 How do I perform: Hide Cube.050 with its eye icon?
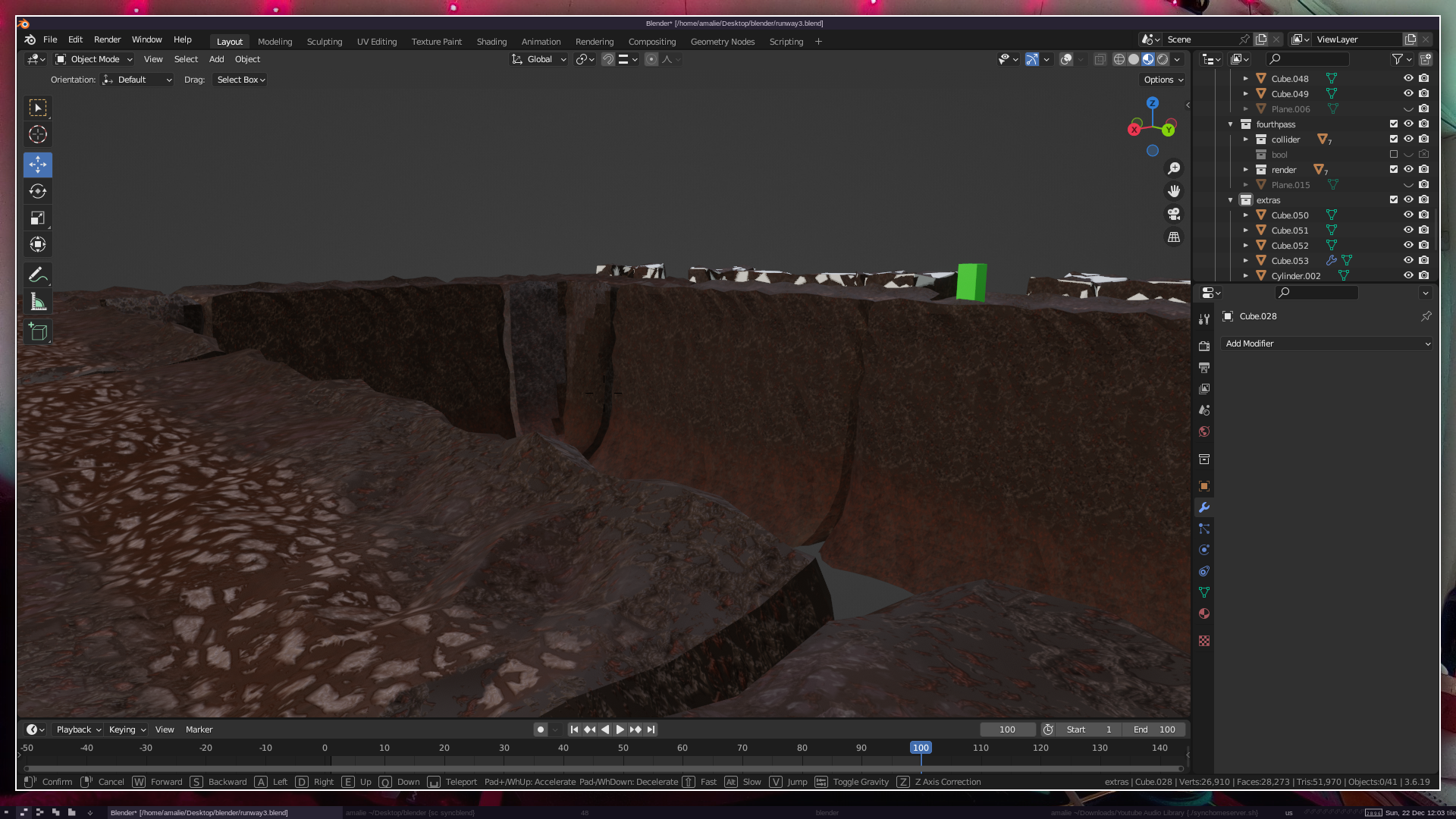pyautogui.click(x=1408, y=215)
